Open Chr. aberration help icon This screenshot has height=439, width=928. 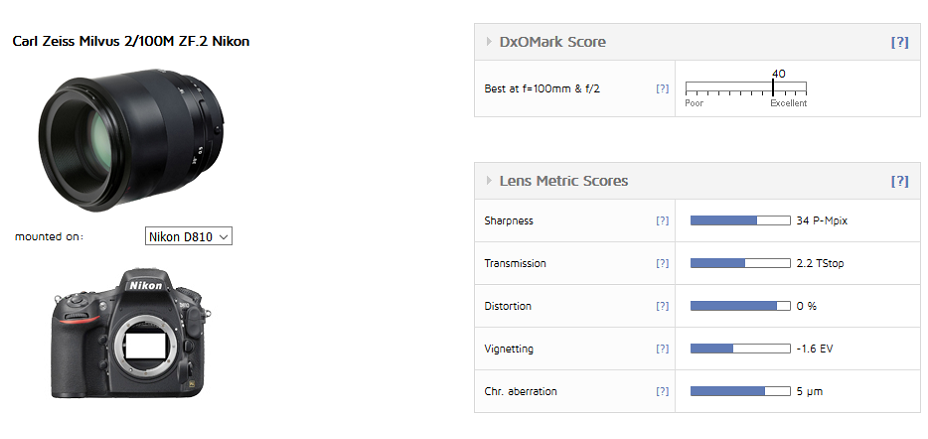coord(662,392)
